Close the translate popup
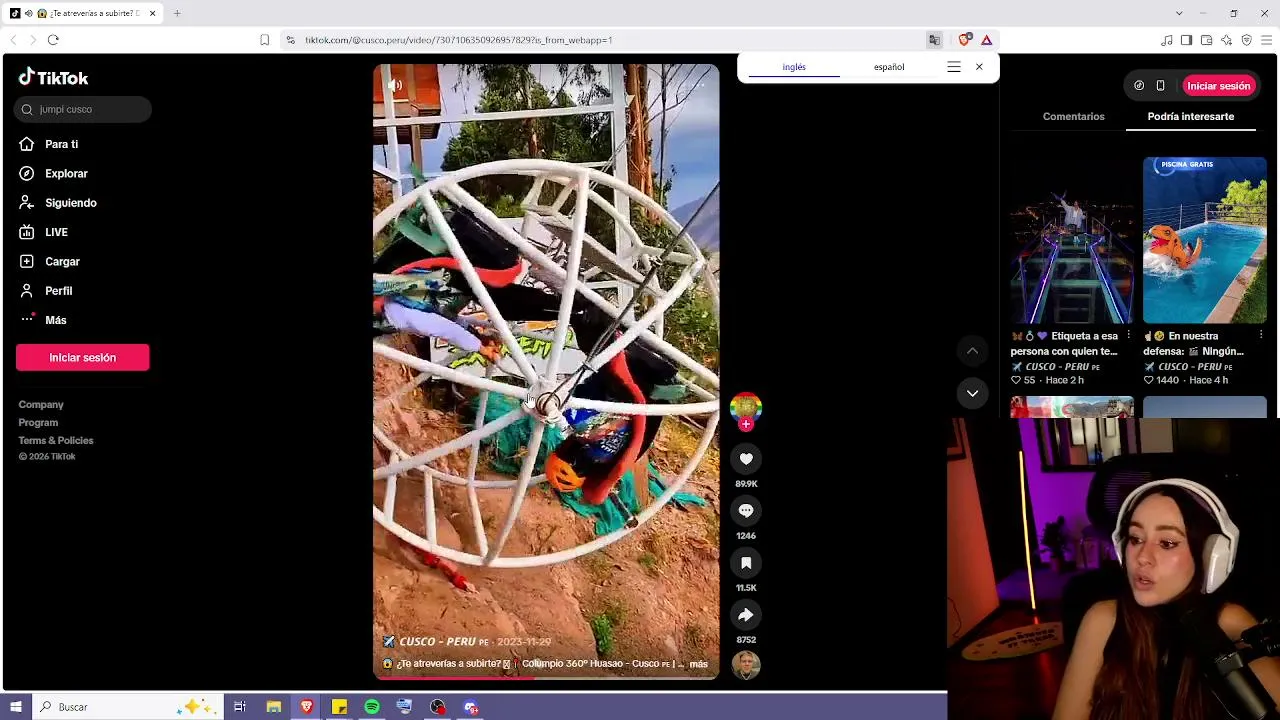Image resolution: width=1280 pixels, height=720 pixels. (979, 67)
